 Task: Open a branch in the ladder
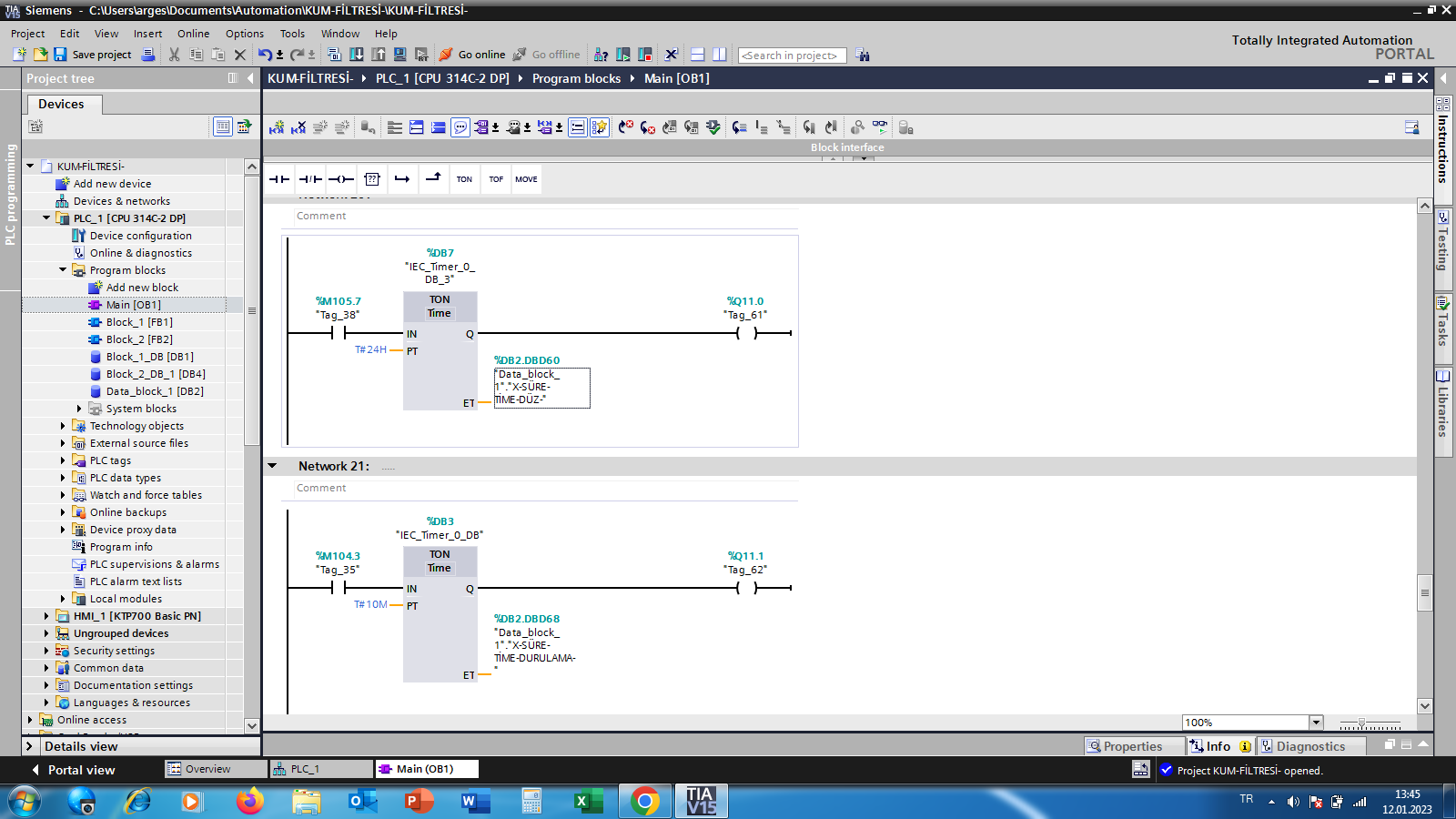point(402,179)
